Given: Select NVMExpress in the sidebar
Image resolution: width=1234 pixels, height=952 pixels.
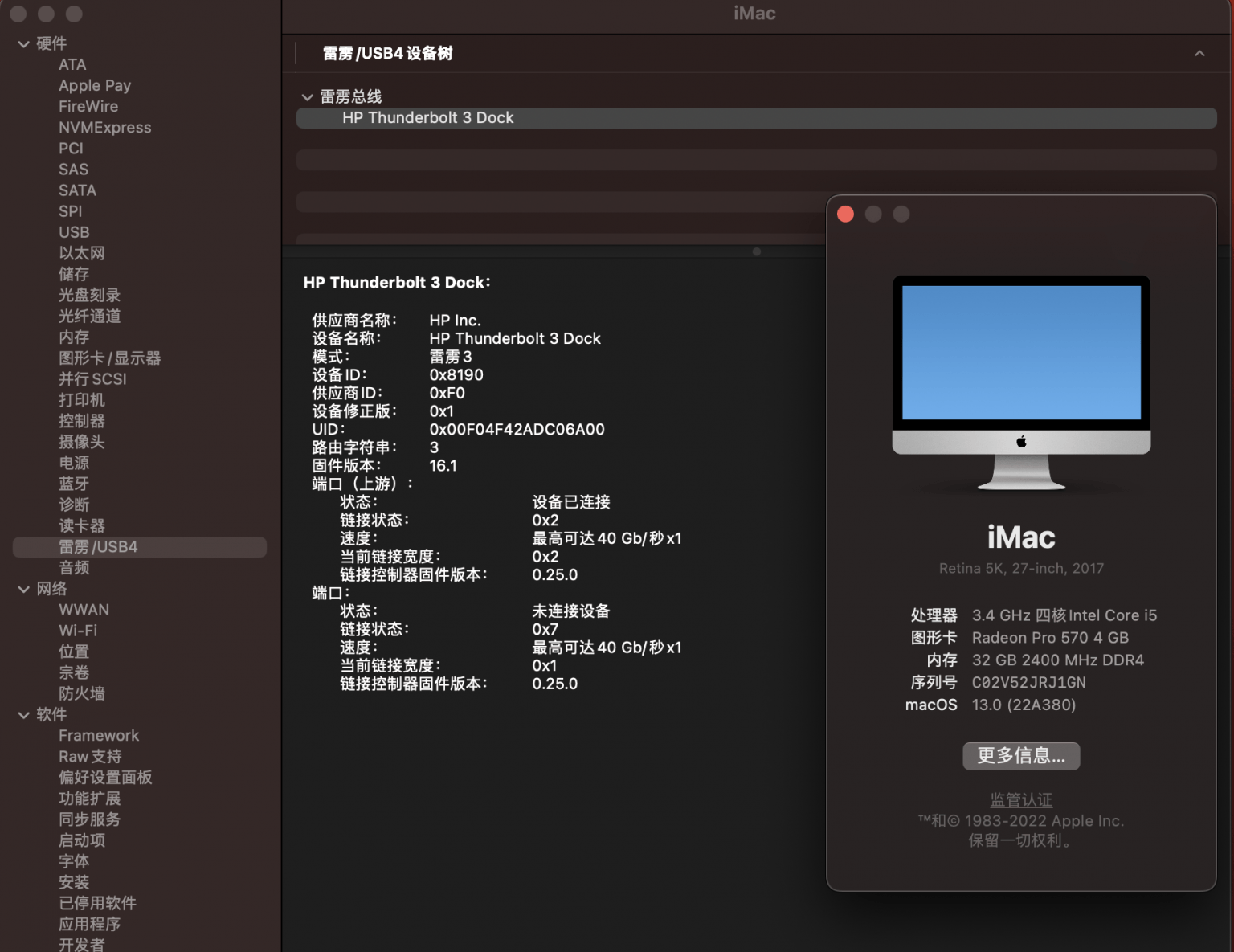Looking at the screenshot, I should 104,128.
